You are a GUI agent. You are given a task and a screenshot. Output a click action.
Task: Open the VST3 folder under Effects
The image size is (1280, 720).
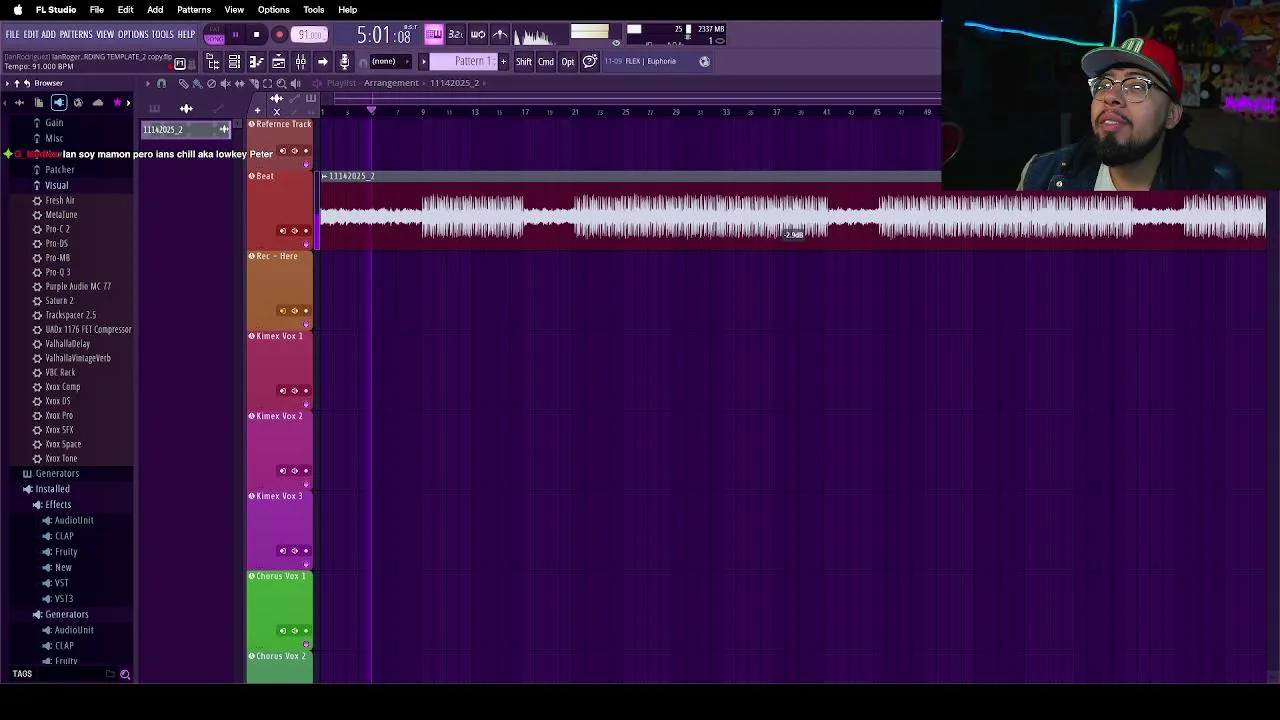pyautogui.click(x=64, y=598)
